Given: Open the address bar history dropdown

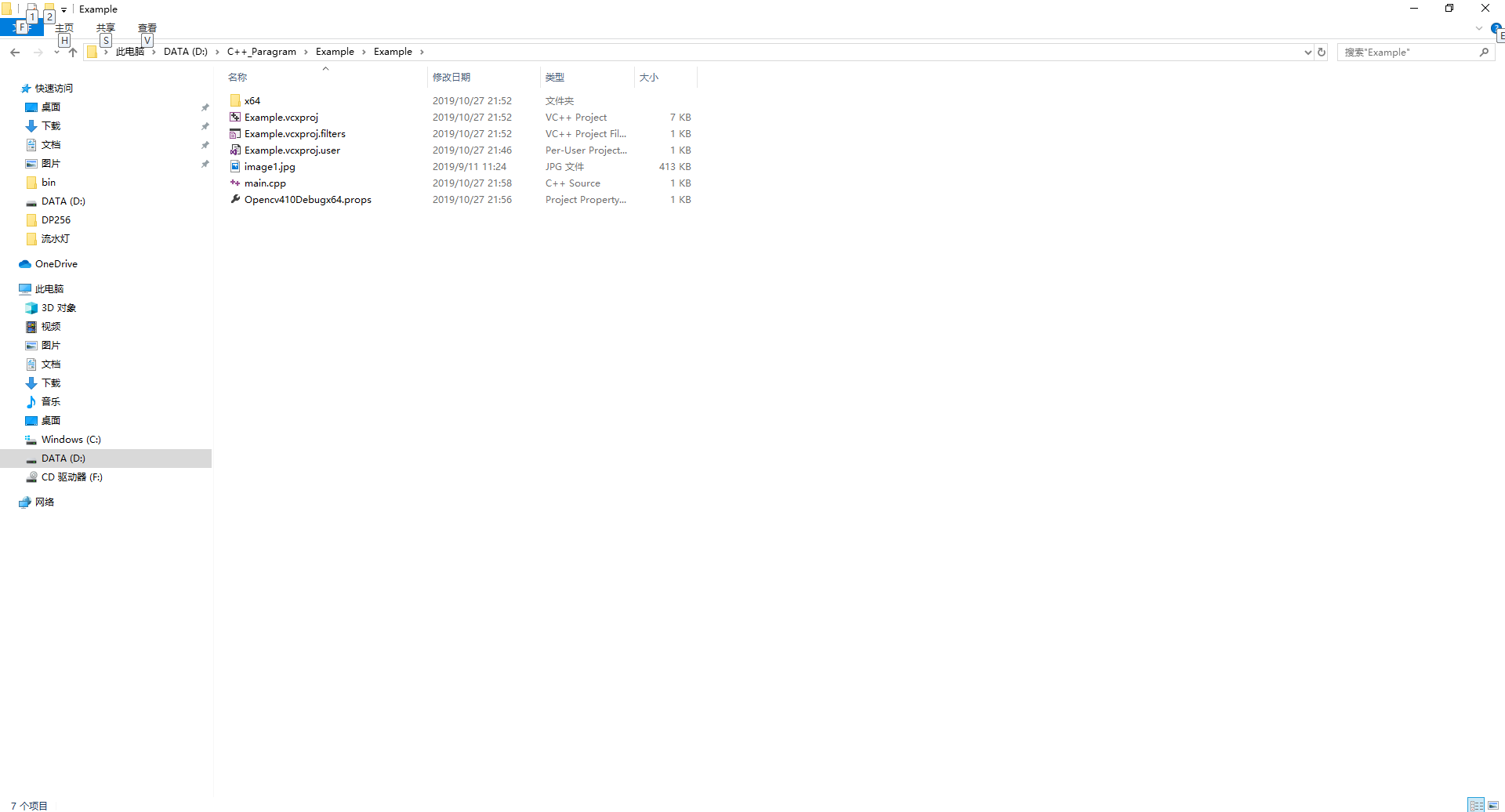Looking at the screenshot, I should 1306,52.
